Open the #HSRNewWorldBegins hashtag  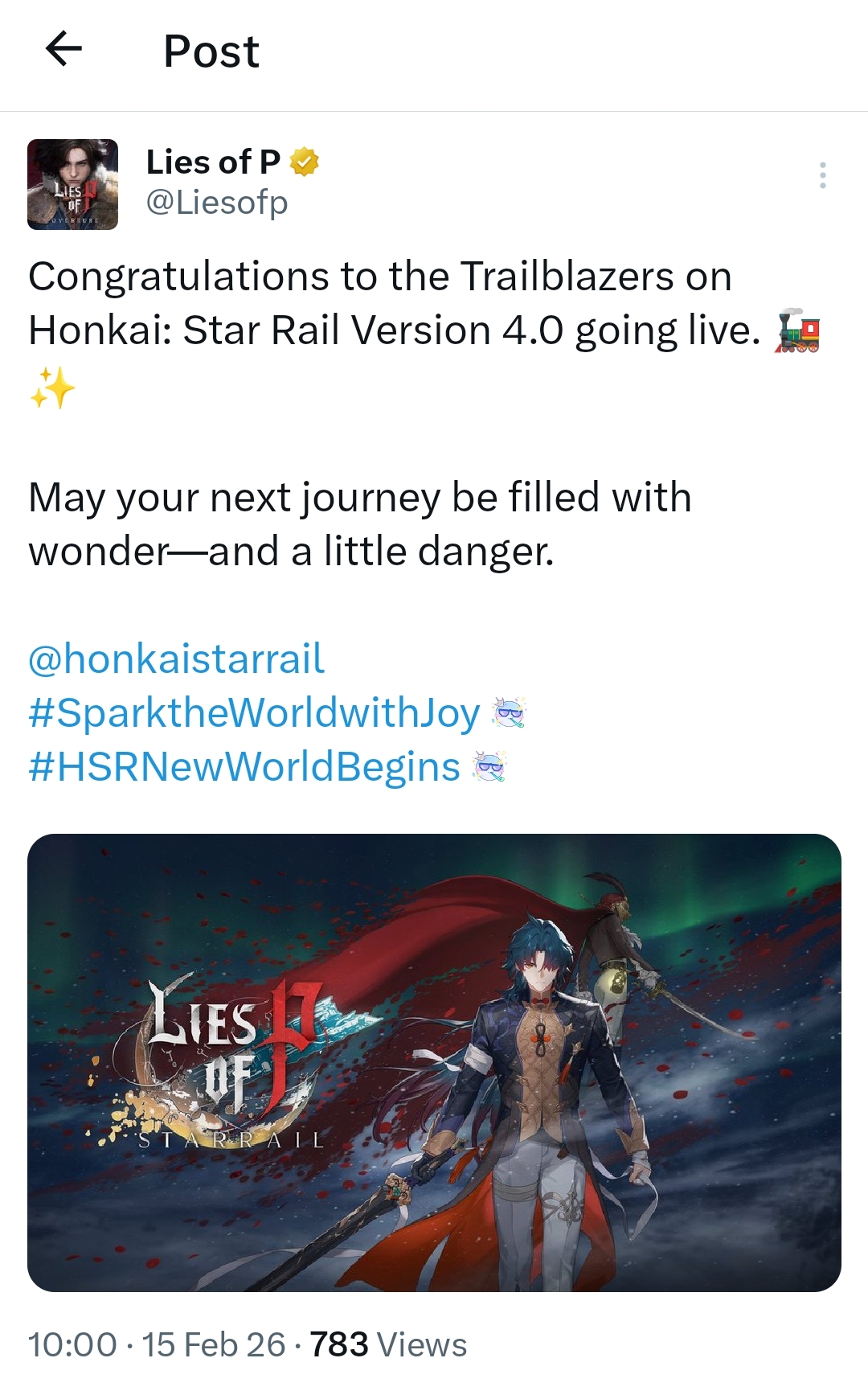pos(244,767)
